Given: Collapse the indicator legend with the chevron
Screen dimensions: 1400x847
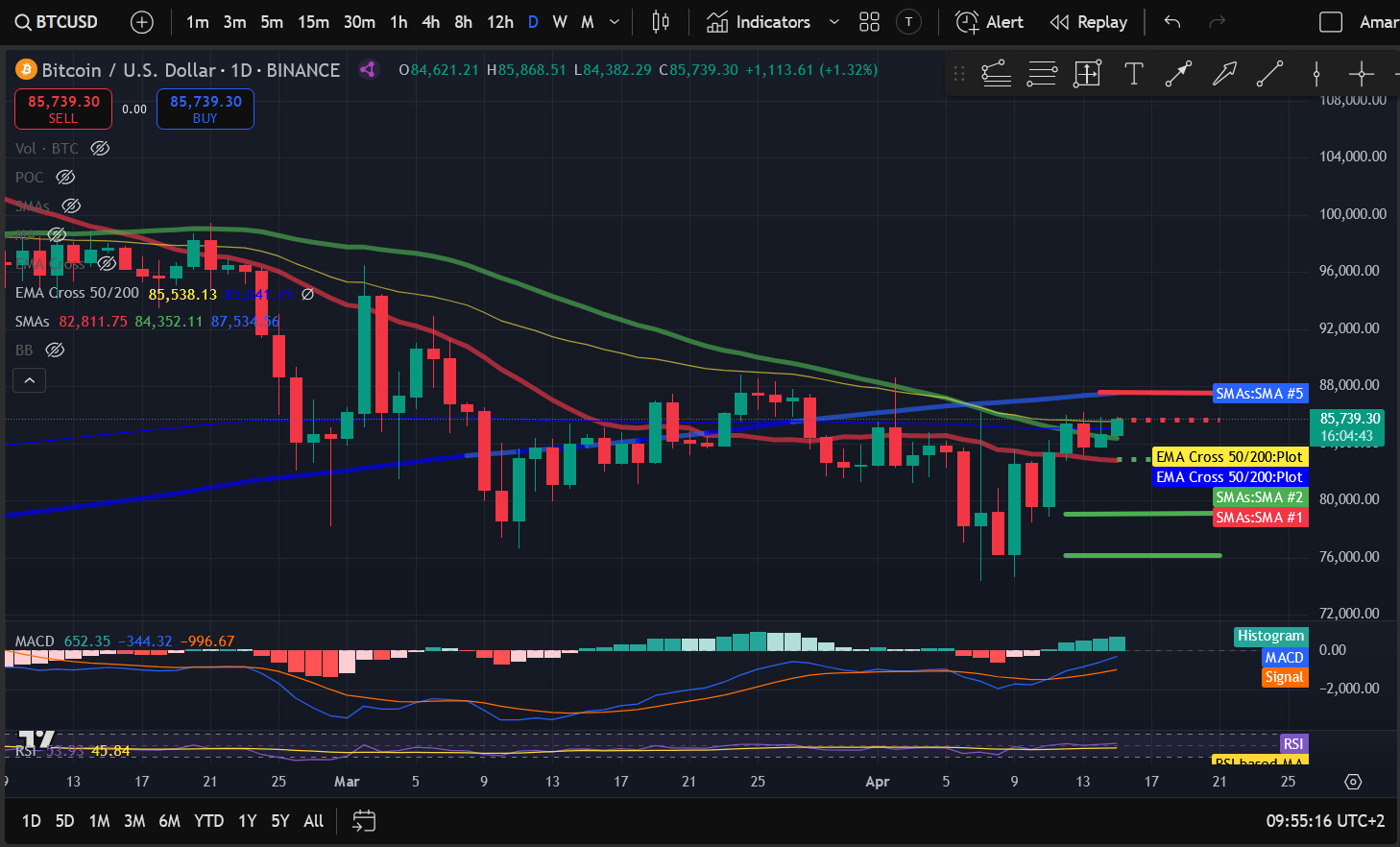Looking at the screenshot, I should click(30, 380).
